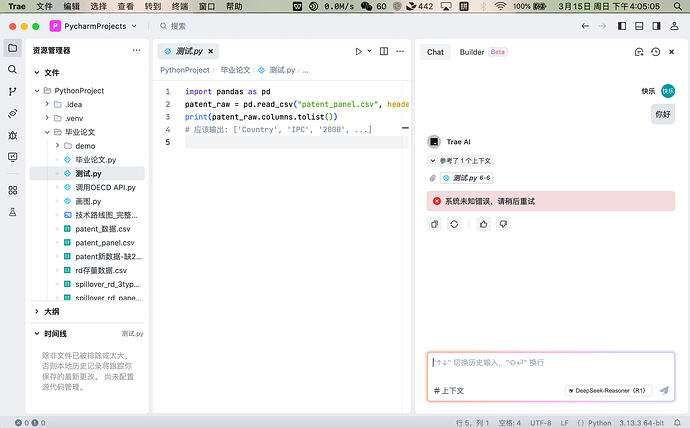Open the Search sidebar icon

(13, 70)
